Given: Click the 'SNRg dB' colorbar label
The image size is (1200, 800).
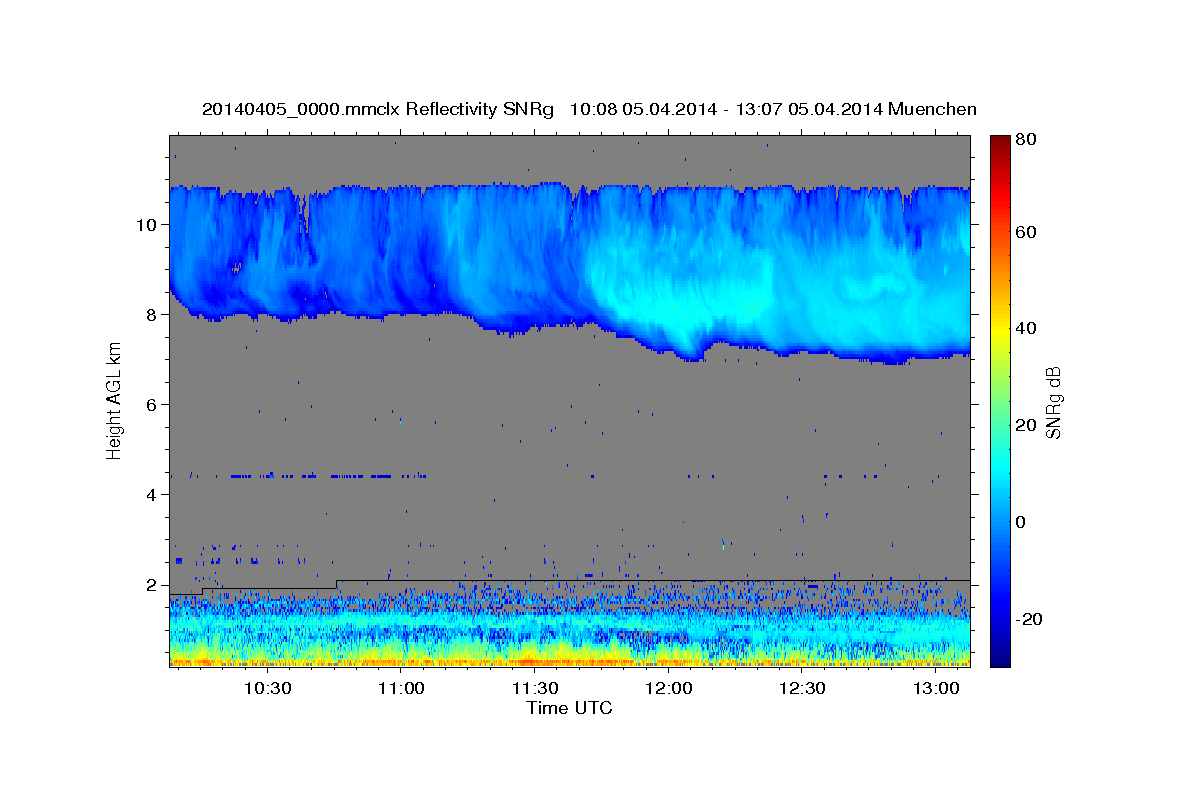Looking at the screenshot, I should tap(1052, 401).
